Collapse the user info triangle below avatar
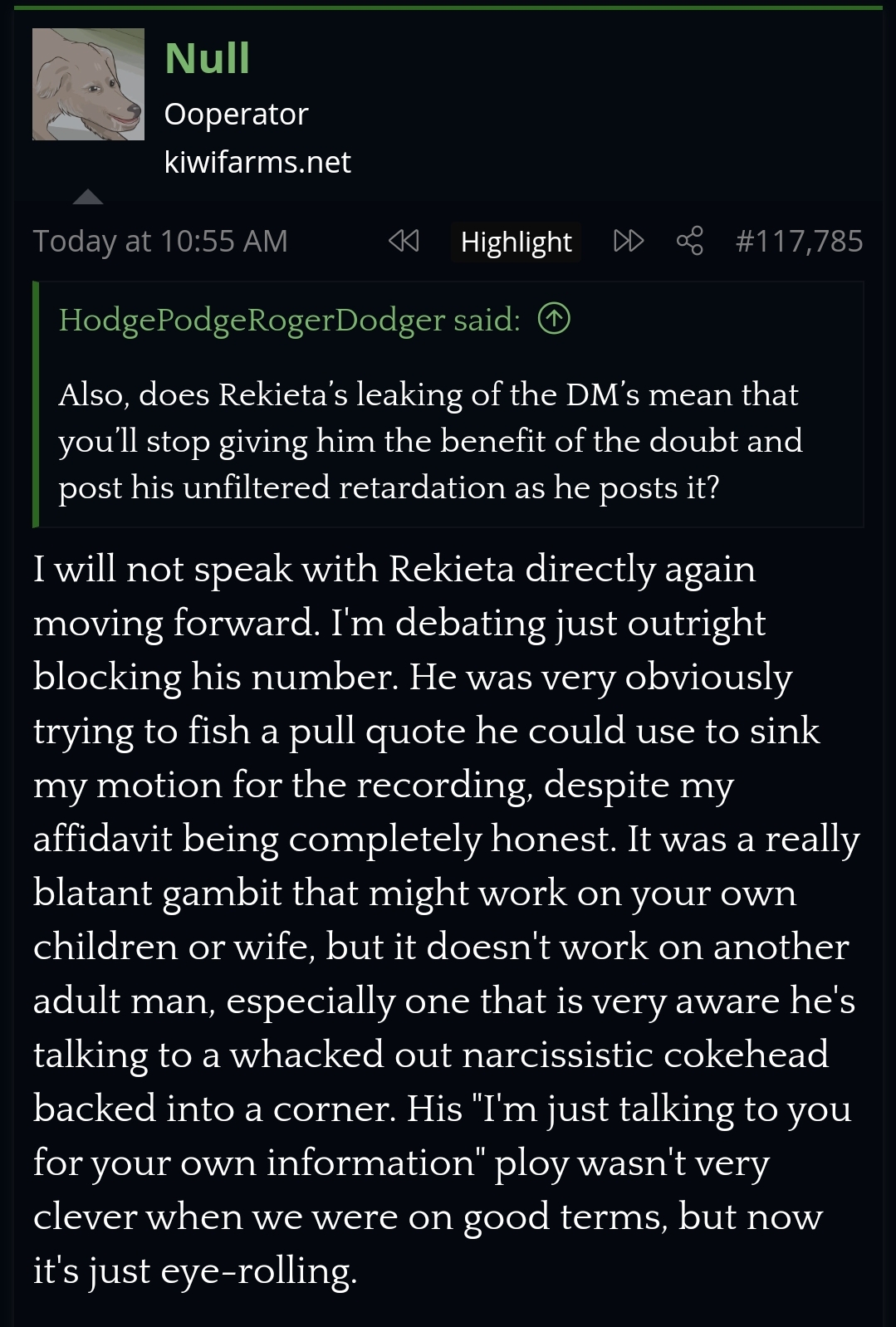Image resolution: width=896 pixels, height=1327 pixels. tap(87, 198)
